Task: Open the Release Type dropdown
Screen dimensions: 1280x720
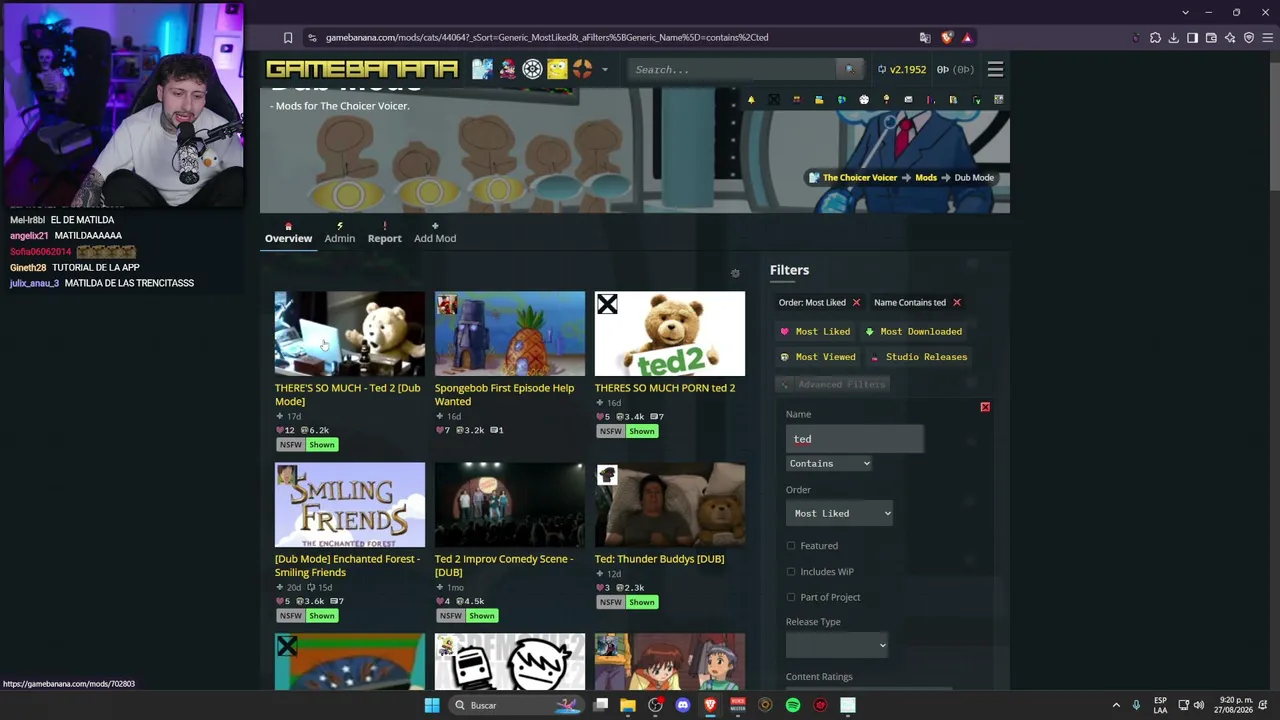Action: pyautogui.click(x=836, y=645)
